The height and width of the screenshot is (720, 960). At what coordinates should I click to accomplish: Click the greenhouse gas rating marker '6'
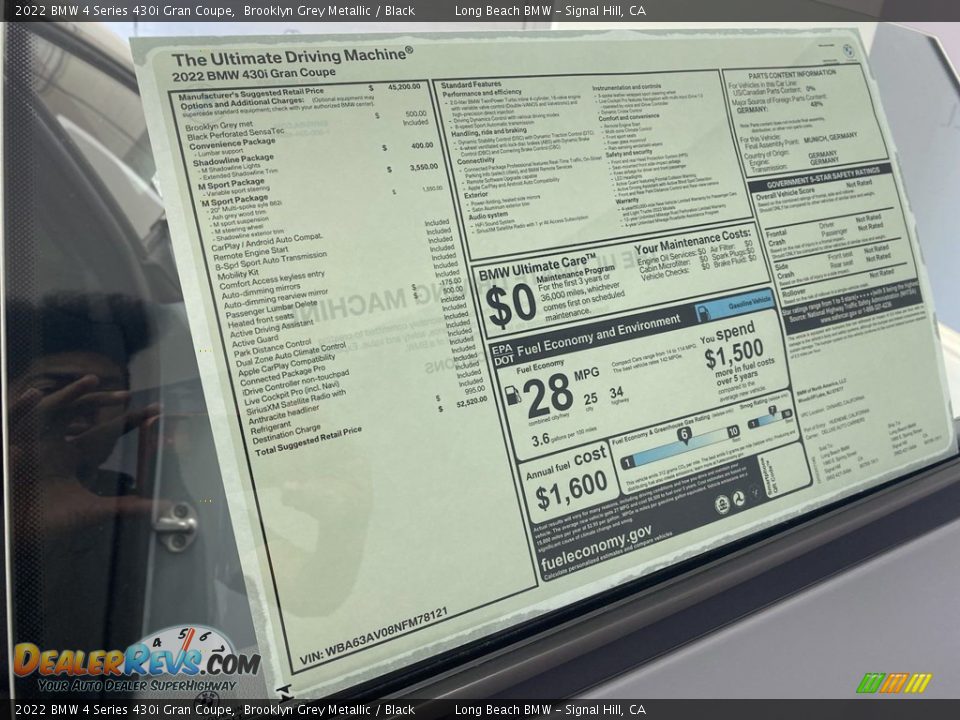coord(684,435)
